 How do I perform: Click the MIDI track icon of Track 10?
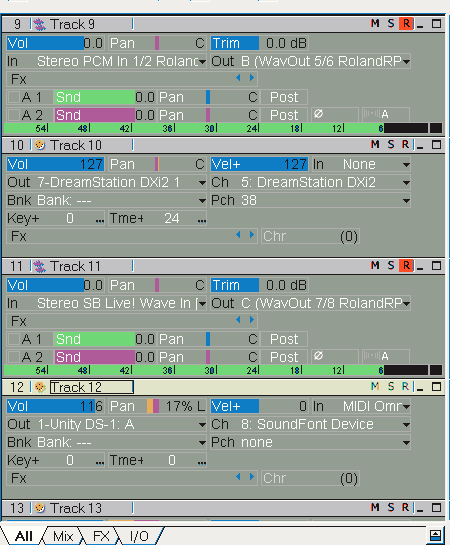40,145
